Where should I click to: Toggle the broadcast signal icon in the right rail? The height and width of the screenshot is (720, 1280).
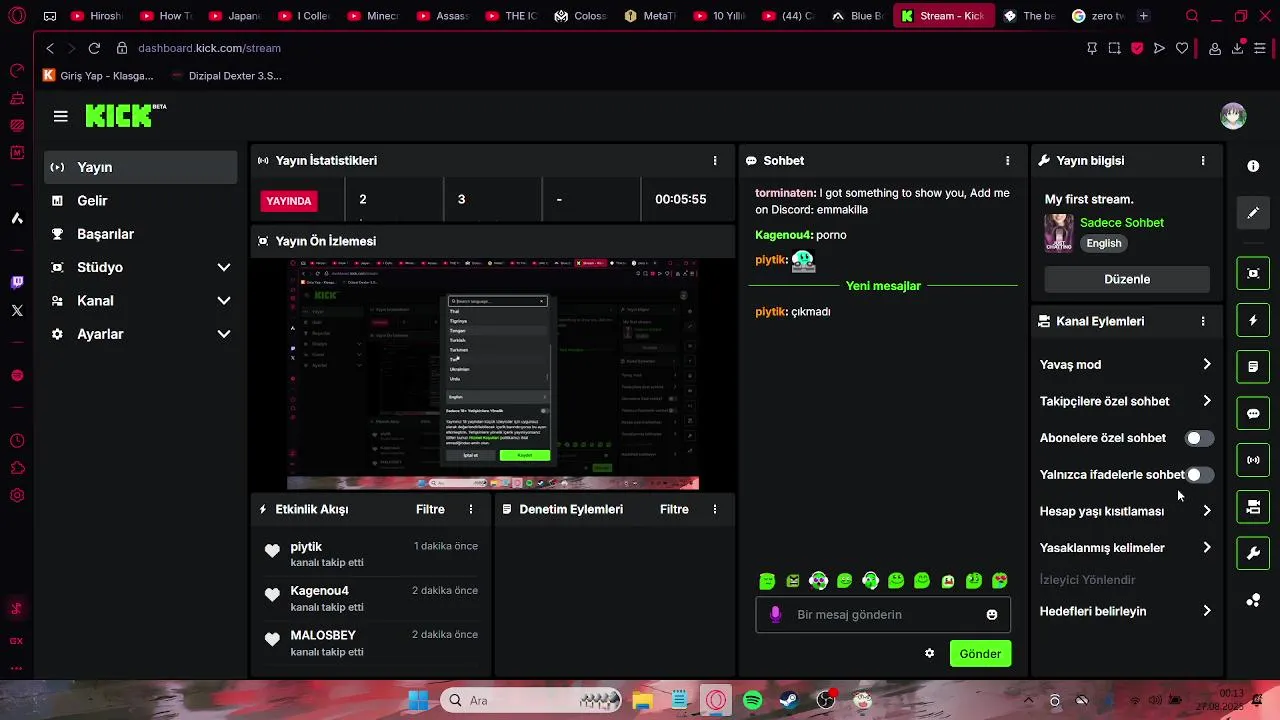(x=1253, y=460)
